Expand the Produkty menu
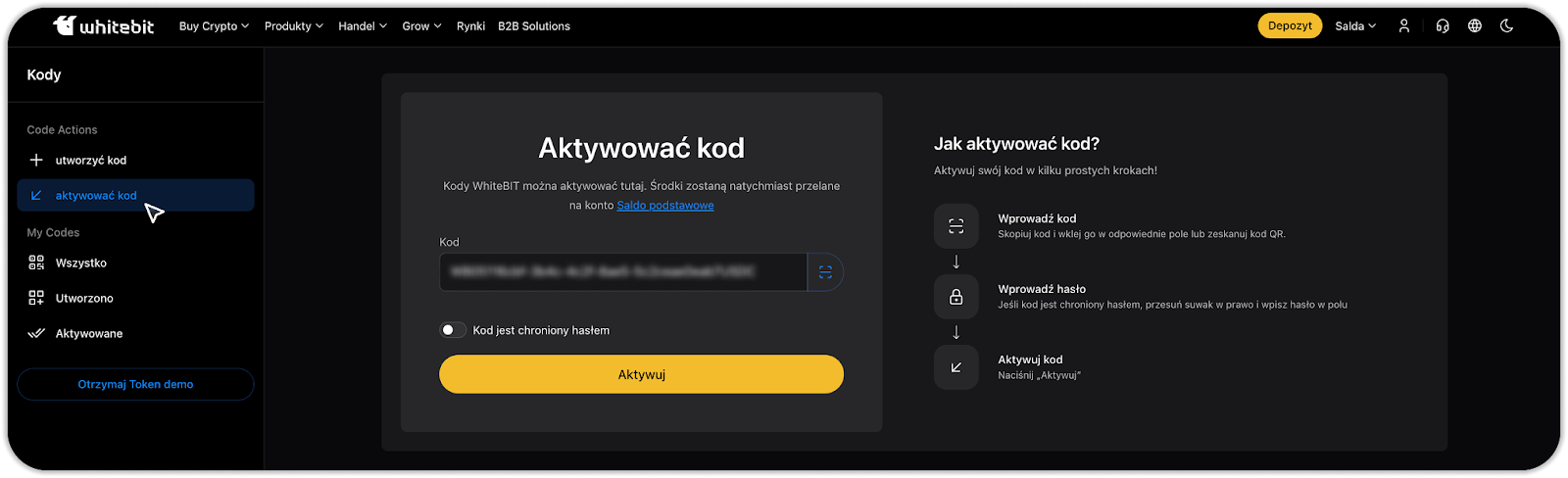Image resolution: width=1568 pixels, height=478 pixels. (x=293, y=26)
